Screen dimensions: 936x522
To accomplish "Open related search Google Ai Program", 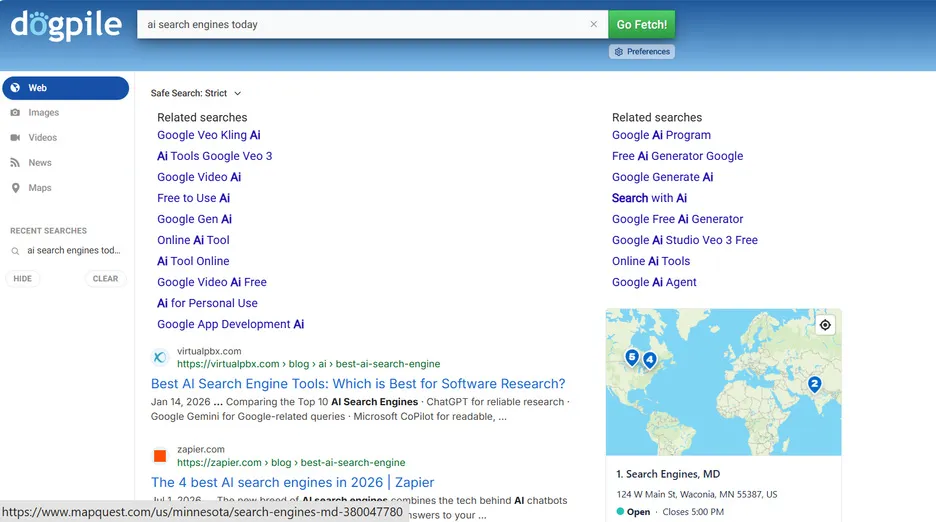I will pyautogui.click(x=661, y=135).
